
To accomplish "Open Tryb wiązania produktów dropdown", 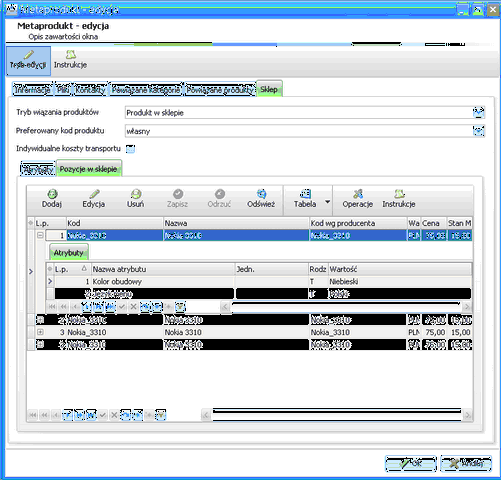I will pos(479,113).
